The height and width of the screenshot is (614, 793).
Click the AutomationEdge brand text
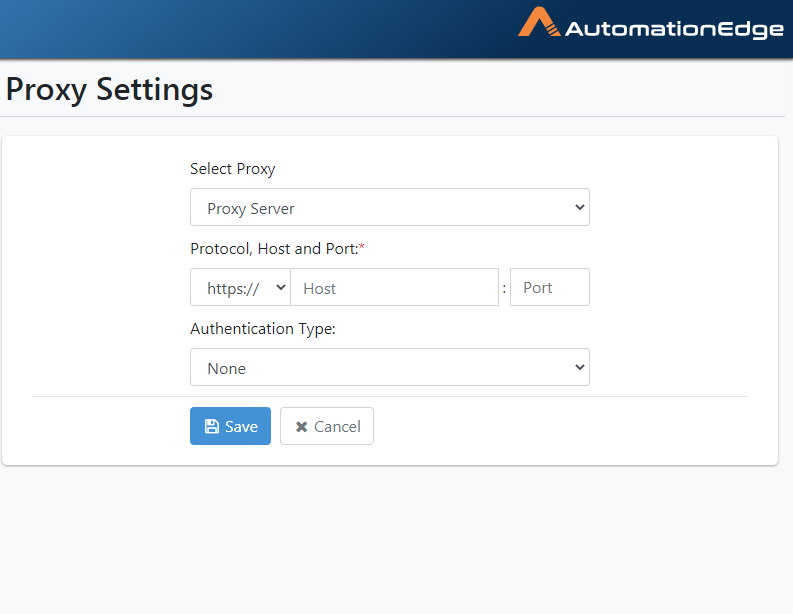674,29
